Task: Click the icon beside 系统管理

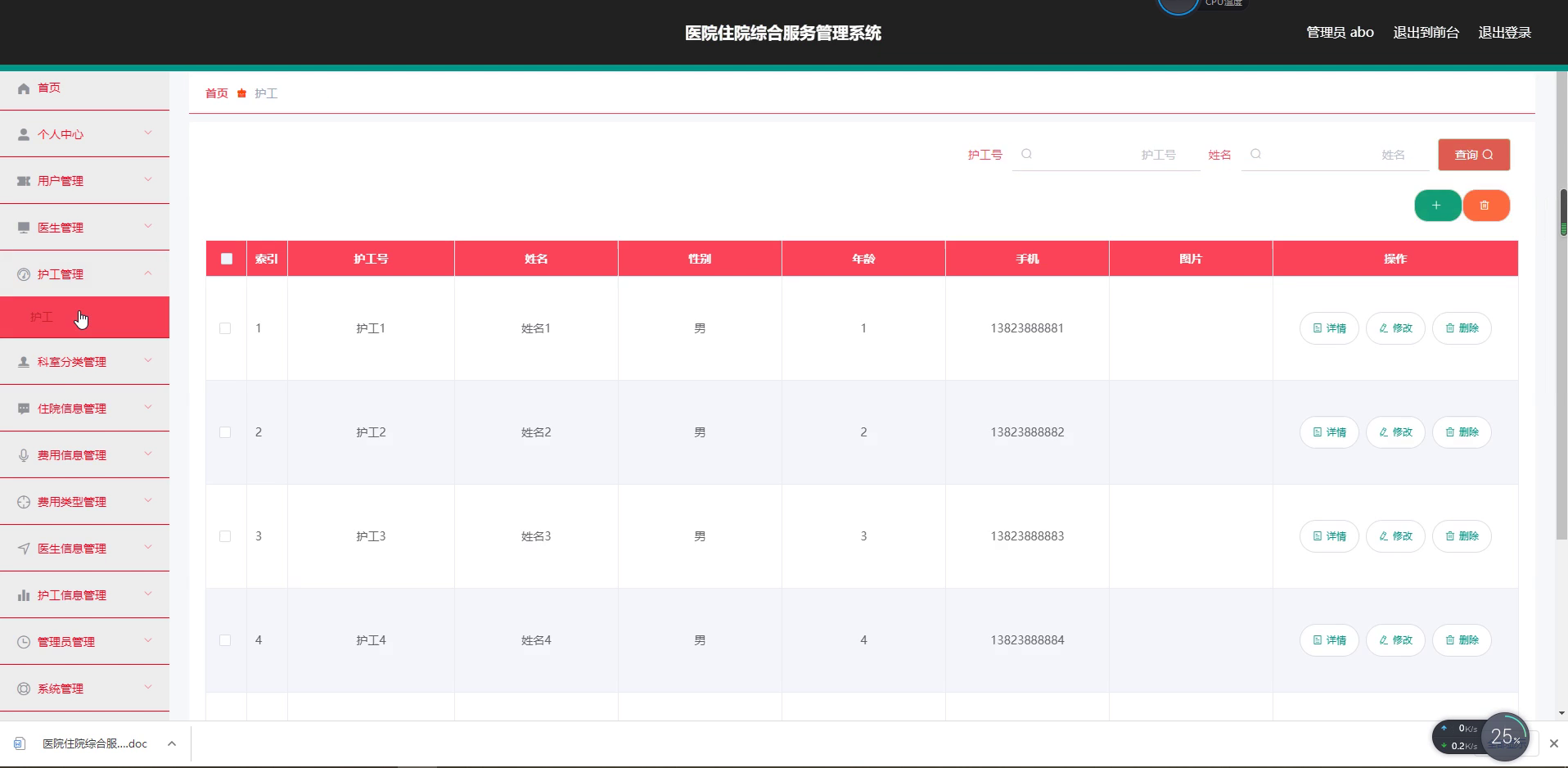Action: (x=24, y=689)
